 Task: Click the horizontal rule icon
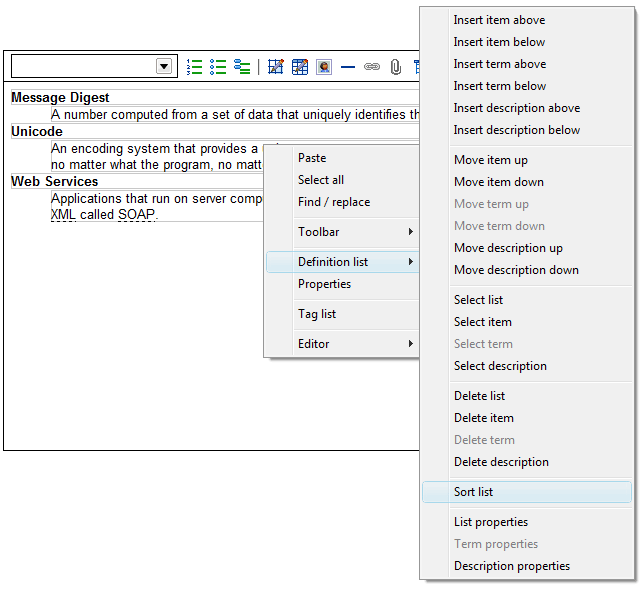point(348,67)
